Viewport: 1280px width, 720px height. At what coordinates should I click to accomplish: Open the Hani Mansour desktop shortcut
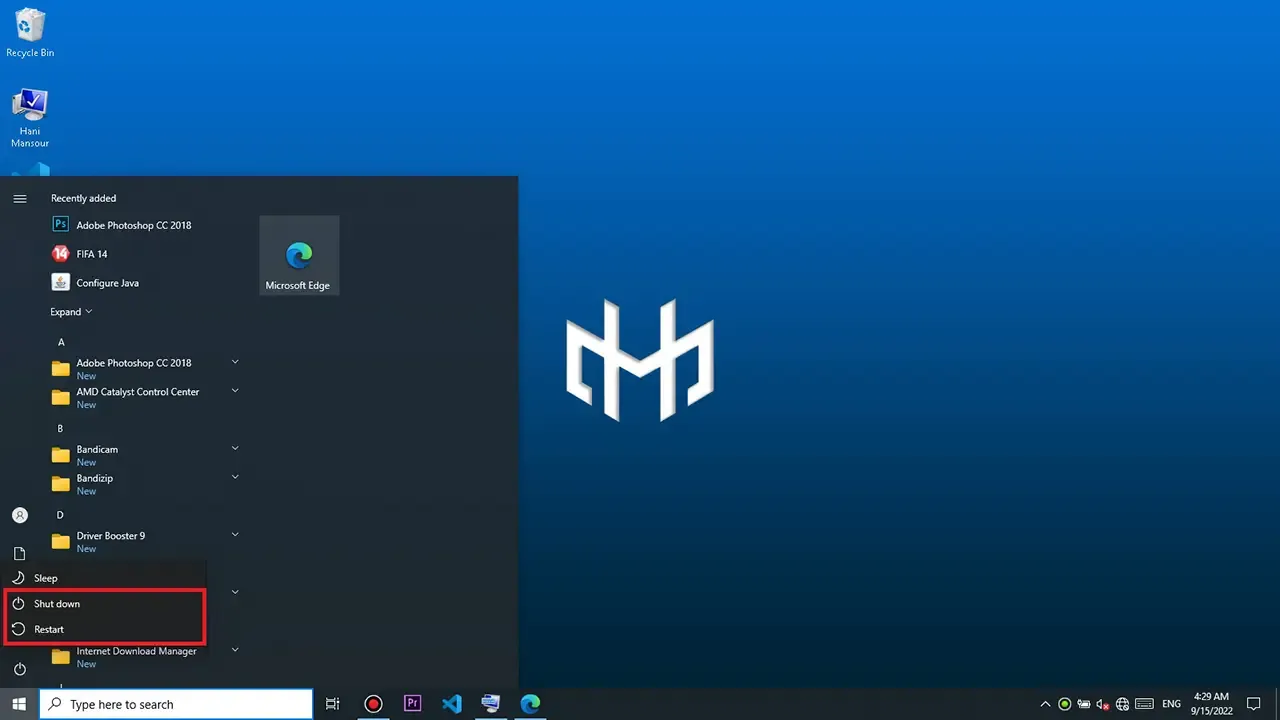[x=30, y=118]
